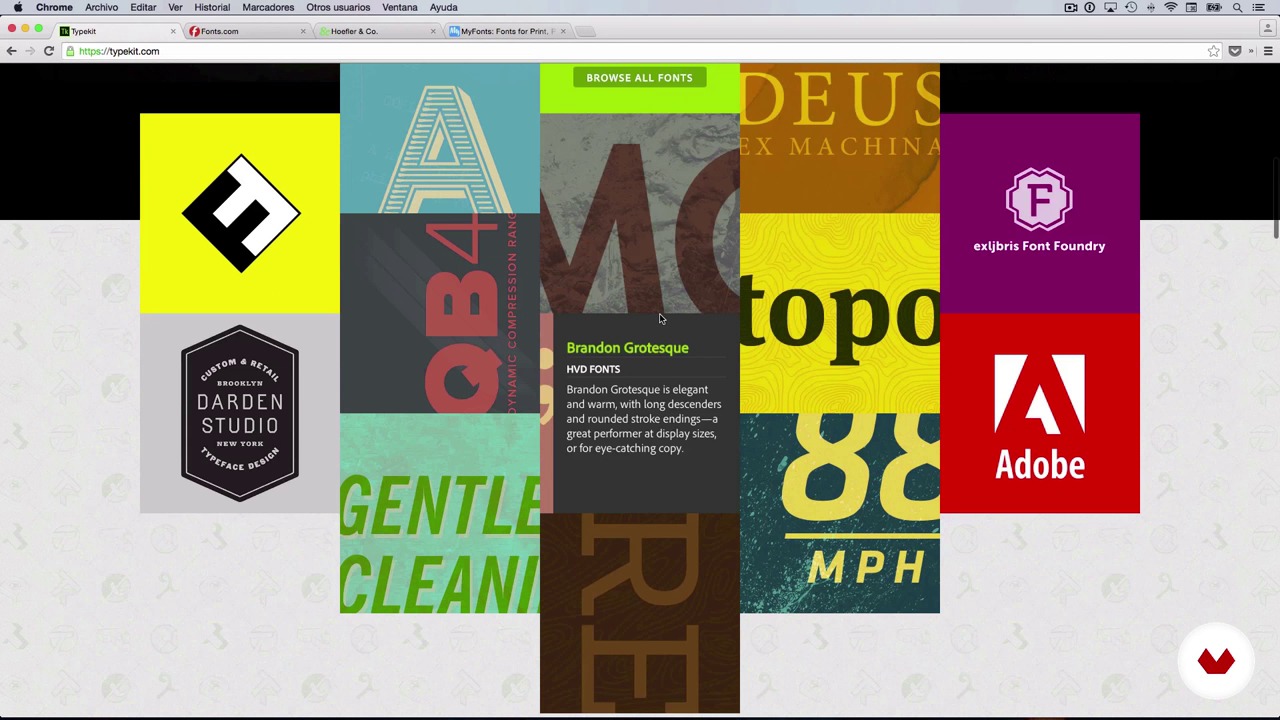Open the Darden Studio foundry tile
The image size is (1280, 720).
pyautogui.click(x=240, y=413)
